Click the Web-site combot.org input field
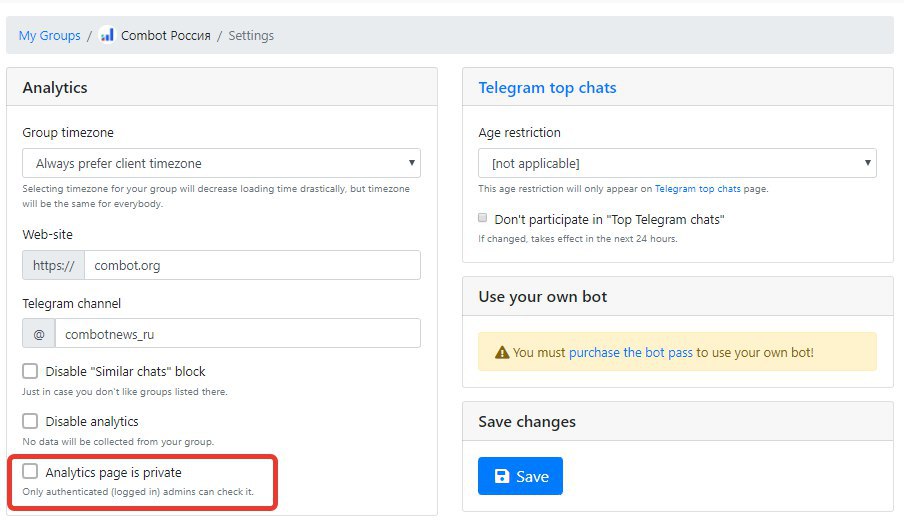The width and height of the screenshot is (904, 522). click(253, 265)
